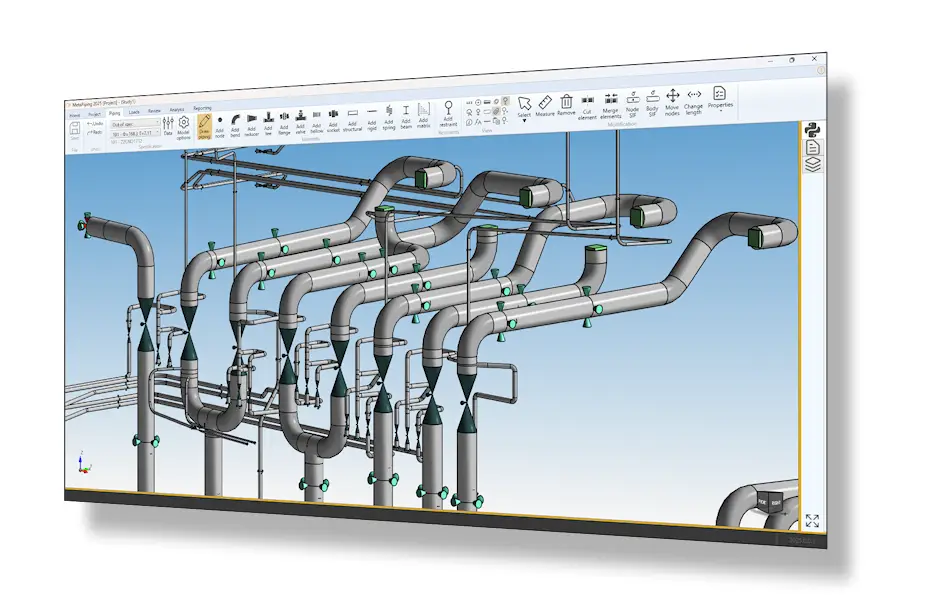Click the Add flange icon
The image size is (950, 600).
point(284,121)
